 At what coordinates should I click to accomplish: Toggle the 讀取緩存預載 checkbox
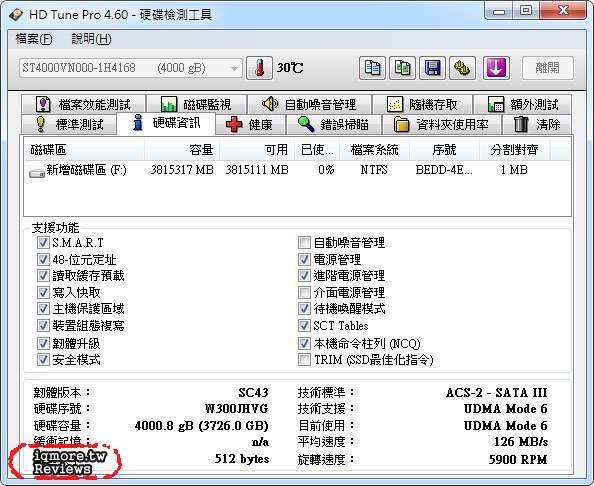43,275
